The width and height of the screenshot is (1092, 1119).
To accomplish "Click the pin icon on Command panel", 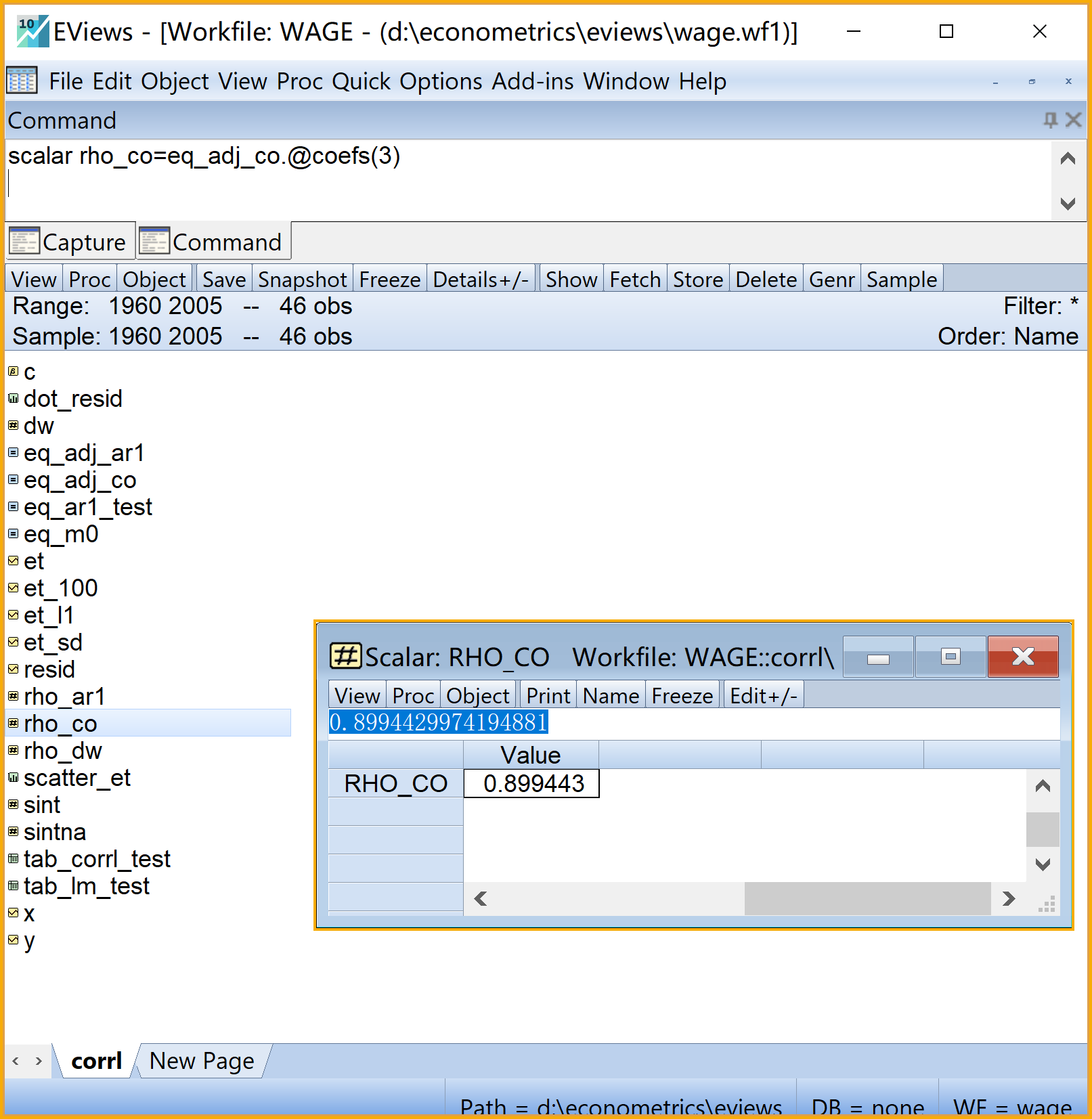I will 1049,120.
